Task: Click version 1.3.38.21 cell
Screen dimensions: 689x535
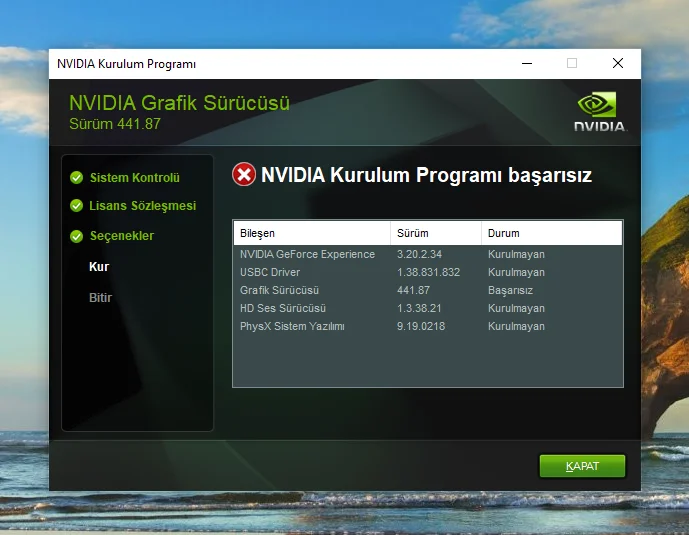Action: pyautogui.click(x=419, y=308)
